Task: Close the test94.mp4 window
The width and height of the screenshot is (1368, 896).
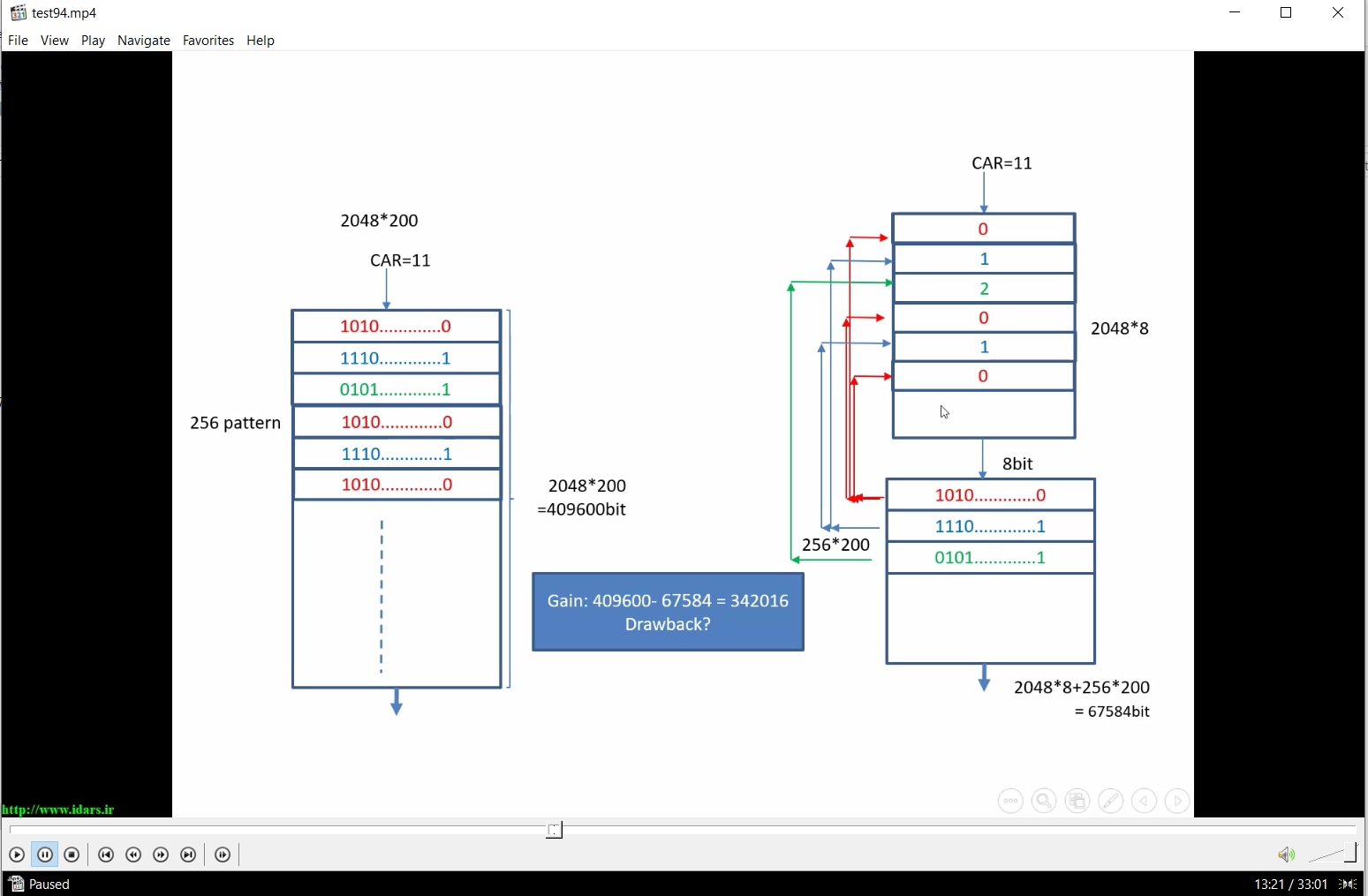Action: tap(1338, 13)
